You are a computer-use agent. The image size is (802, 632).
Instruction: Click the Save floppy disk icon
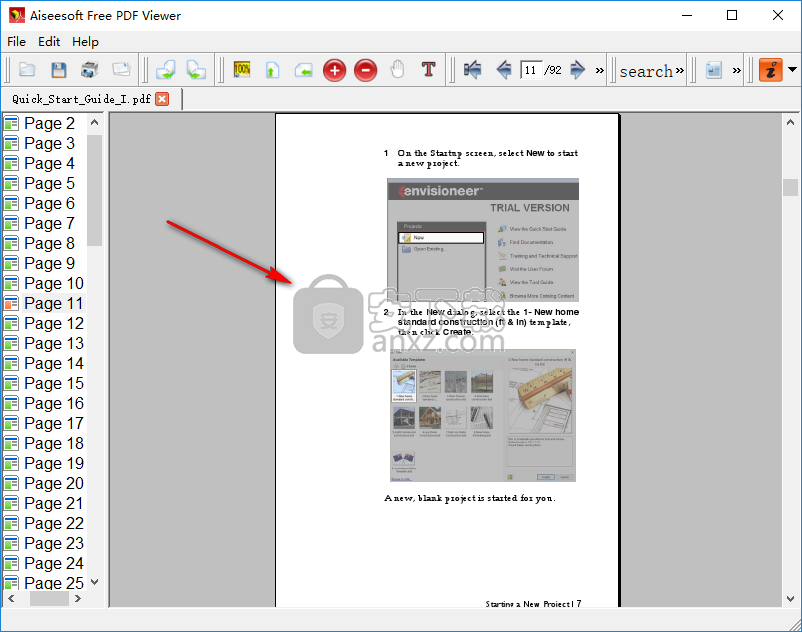click(x=59, y=70)
